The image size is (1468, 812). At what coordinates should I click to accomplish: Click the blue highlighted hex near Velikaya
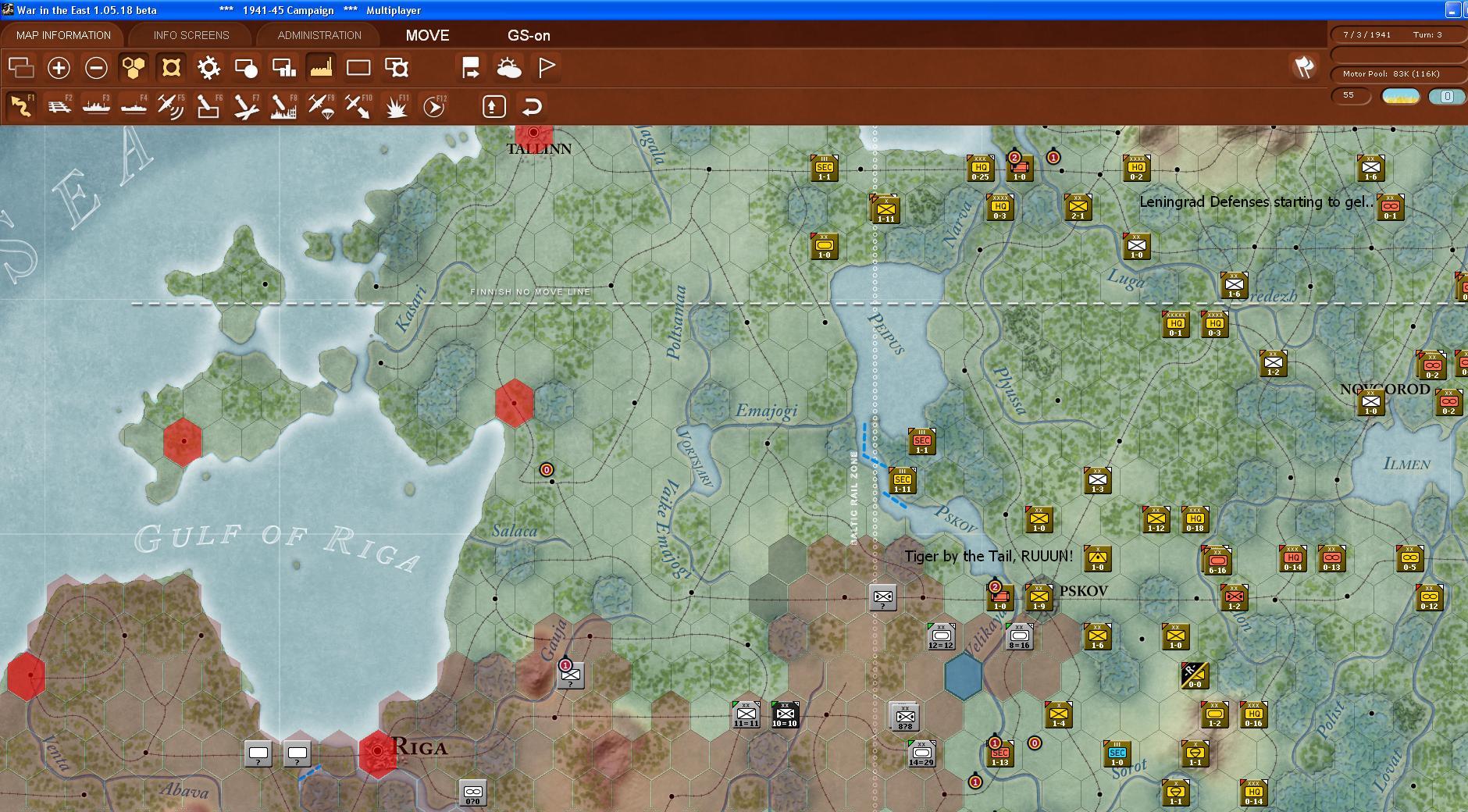[964, 676]
